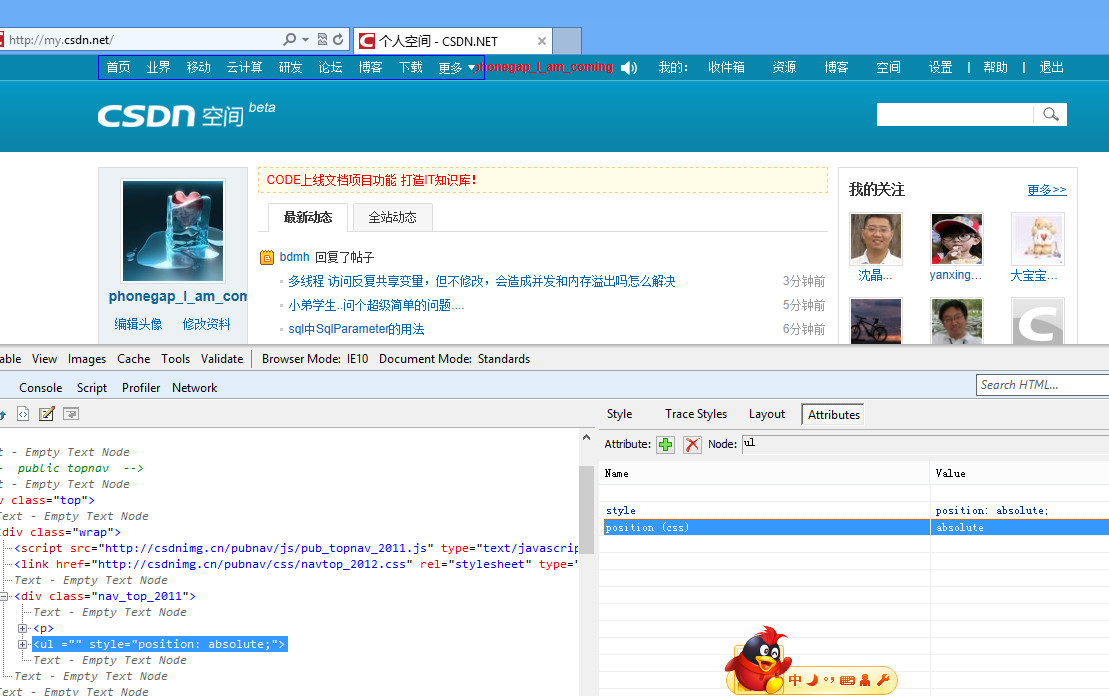This screenshot has width=1109, height=696.
Task: Open the 研发 nav link
Action: pyautogui.click(x=290, y=67)
